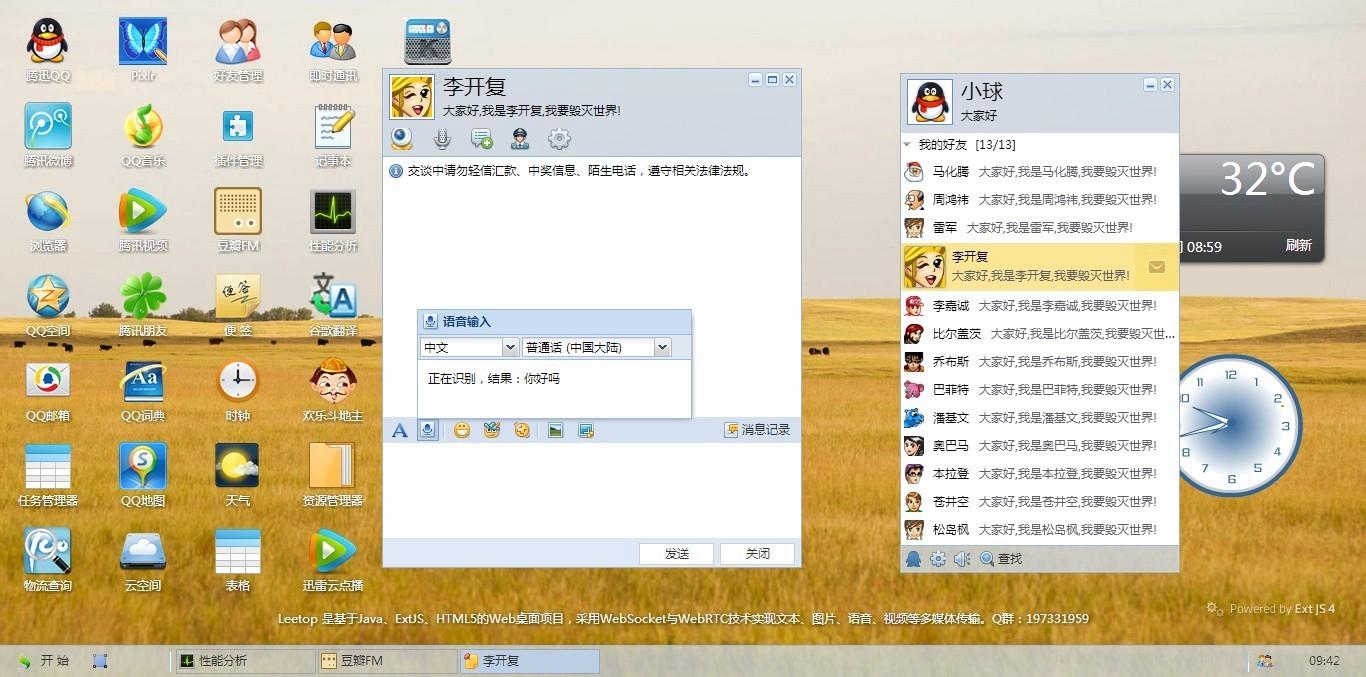
Task: Open chat settings with the gear icon
Action: (559, 139)
